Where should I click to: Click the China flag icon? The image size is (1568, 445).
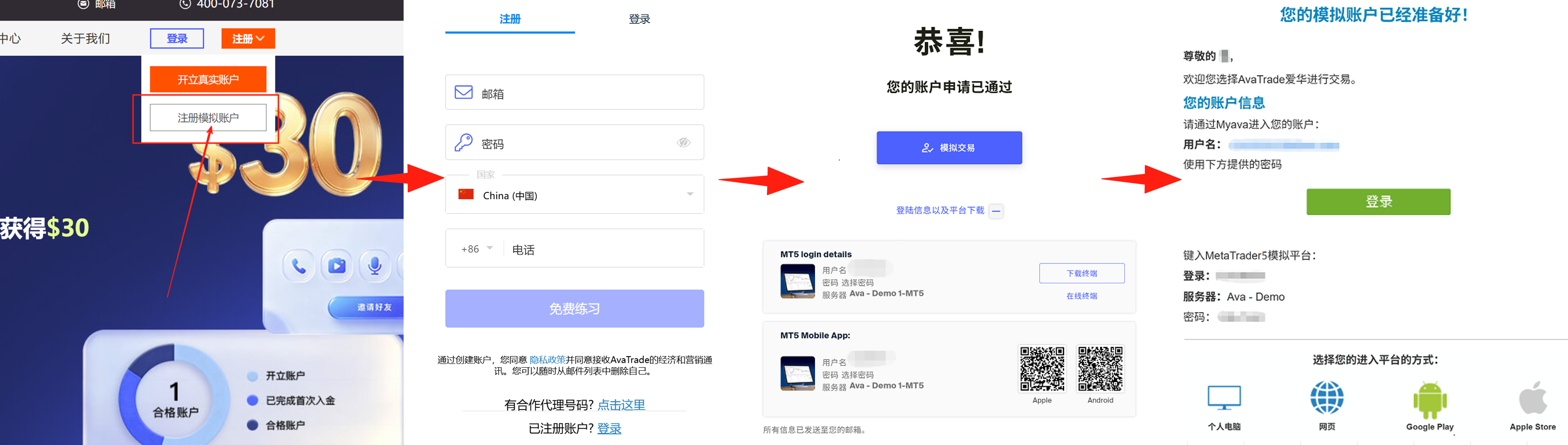pyautogui.click(x=466, y=194)
